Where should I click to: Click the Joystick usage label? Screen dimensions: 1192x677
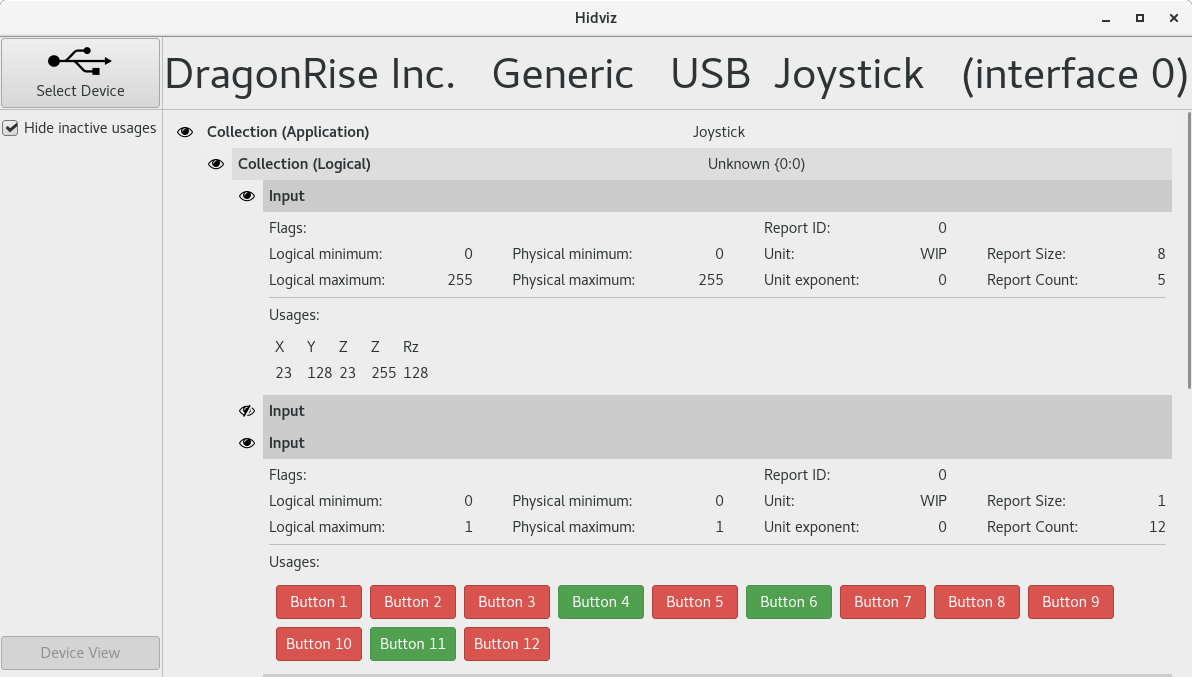(718, 132)
